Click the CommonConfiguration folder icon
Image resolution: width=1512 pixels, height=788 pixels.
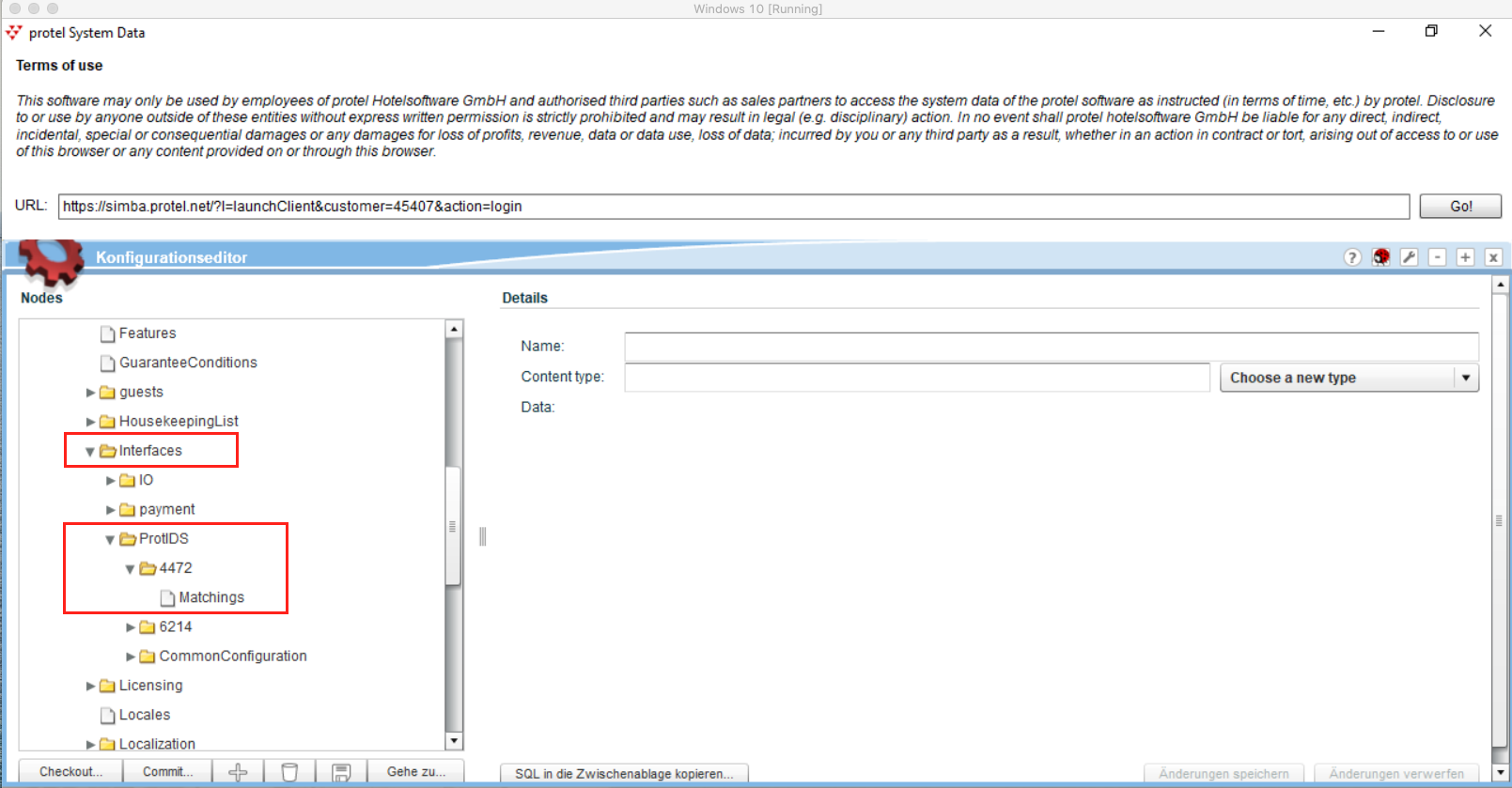point(148,657)
